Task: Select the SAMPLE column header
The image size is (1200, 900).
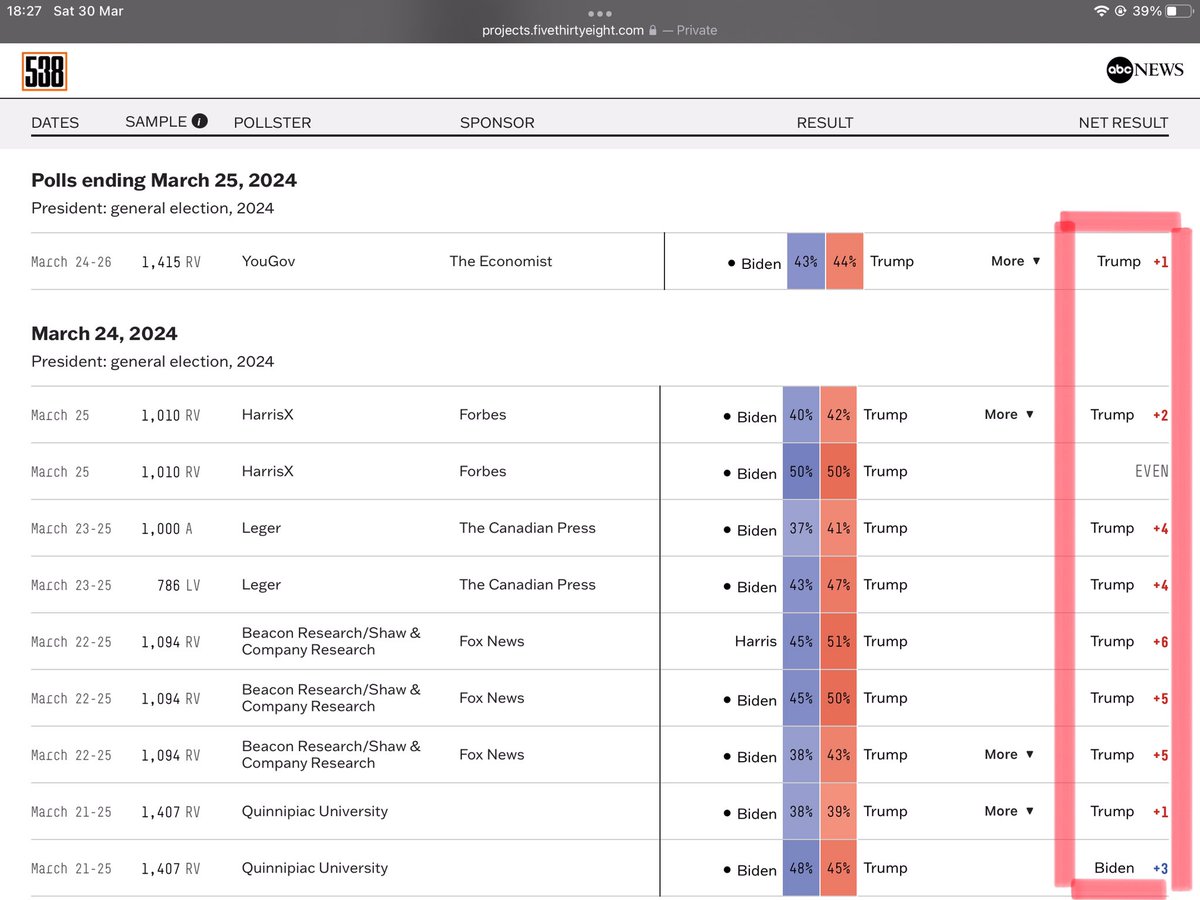Action: (156, 121)
